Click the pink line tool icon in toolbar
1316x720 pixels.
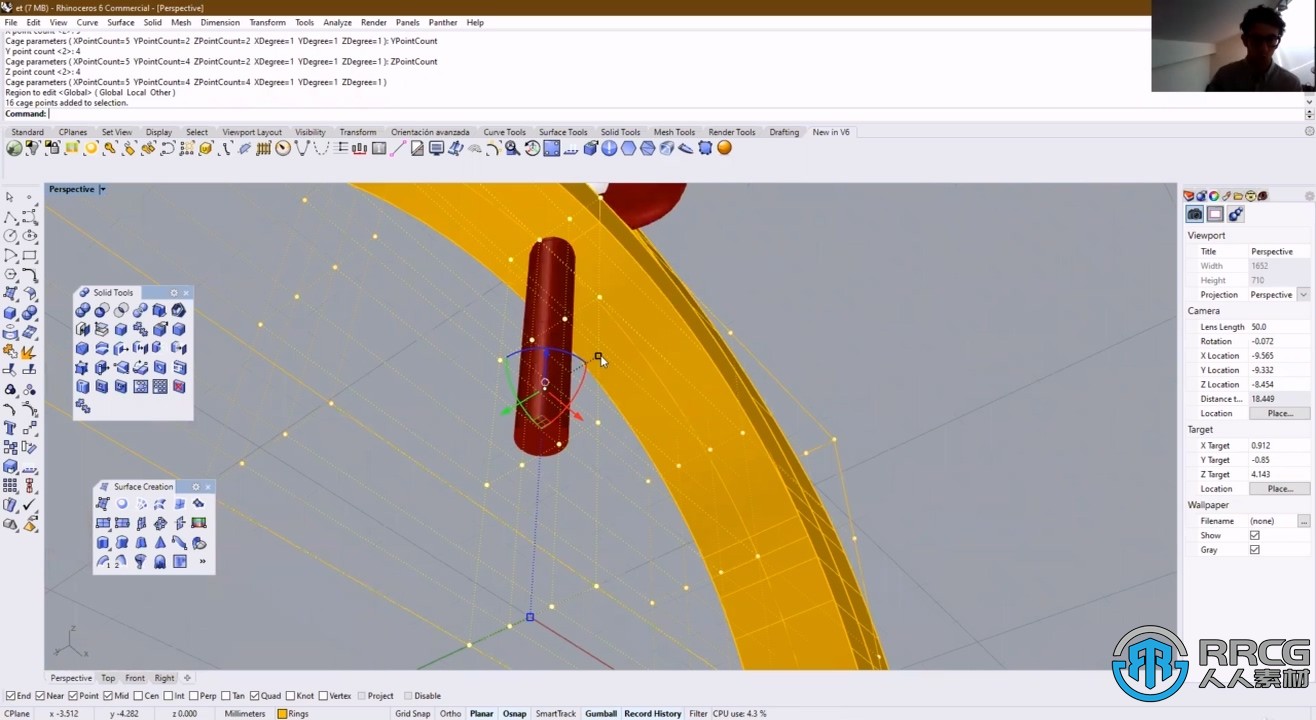[398, 148]
